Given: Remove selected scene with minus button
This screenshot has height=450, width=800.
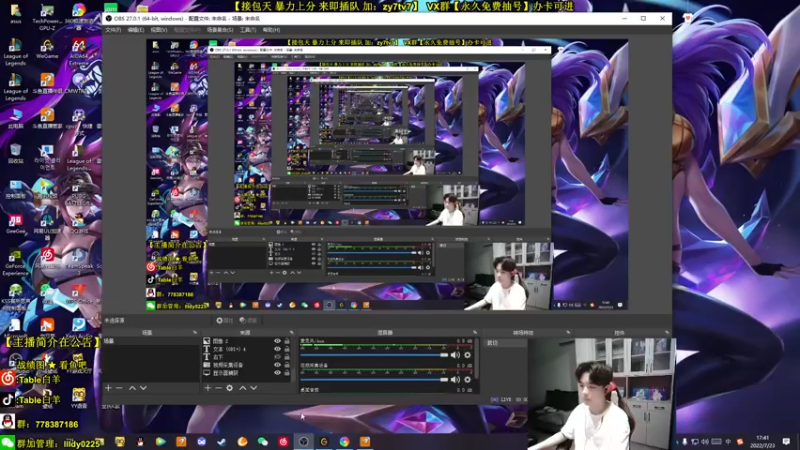Looking at the screenshot, I should pyautogui.click(x=119, y=388).
